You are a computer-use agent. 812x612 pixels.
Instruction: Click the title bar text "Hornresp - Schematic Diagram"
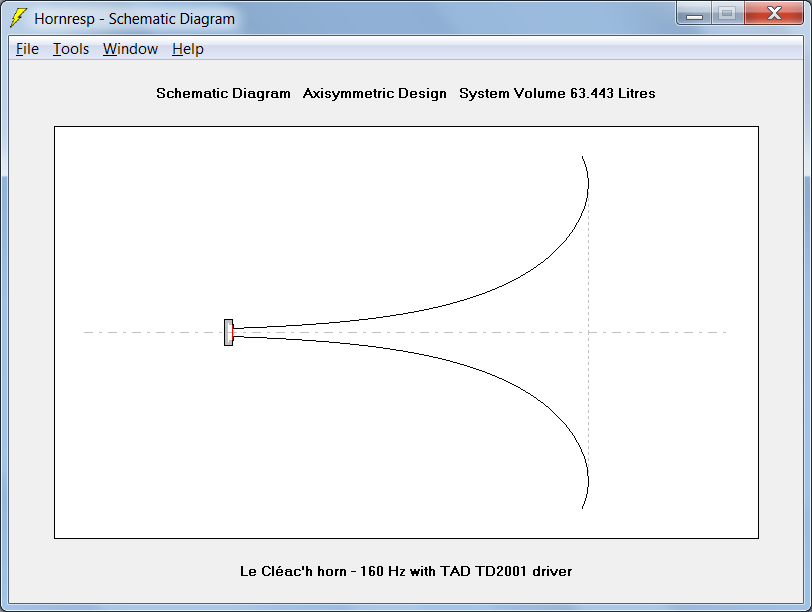click(x=135, y=19)
